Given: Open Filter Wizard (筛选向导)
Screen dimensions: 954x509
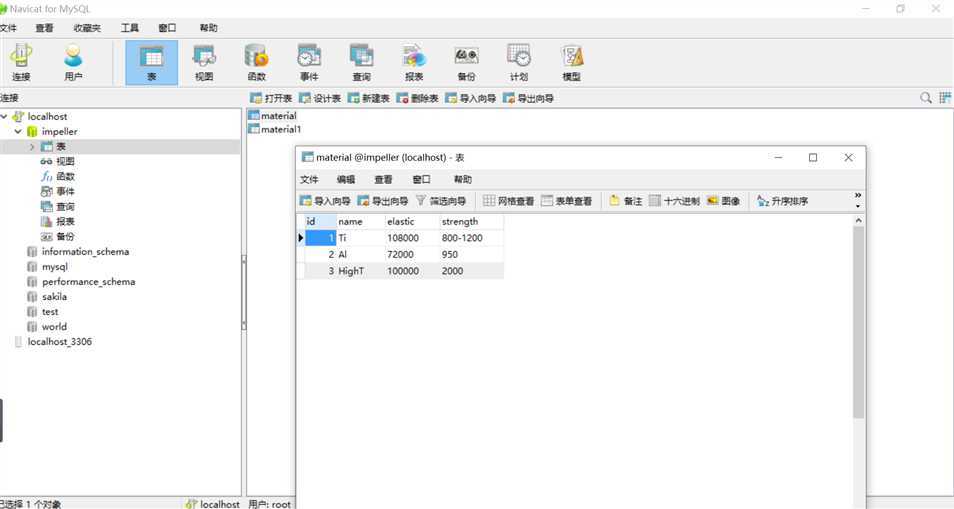Looking at the screenshot, I should click(441, 201).
